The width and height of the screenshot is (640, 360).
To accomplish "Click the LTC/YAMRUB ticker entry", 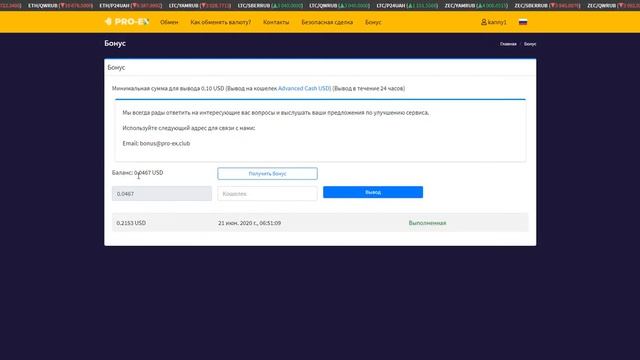I will pos(200,6).
